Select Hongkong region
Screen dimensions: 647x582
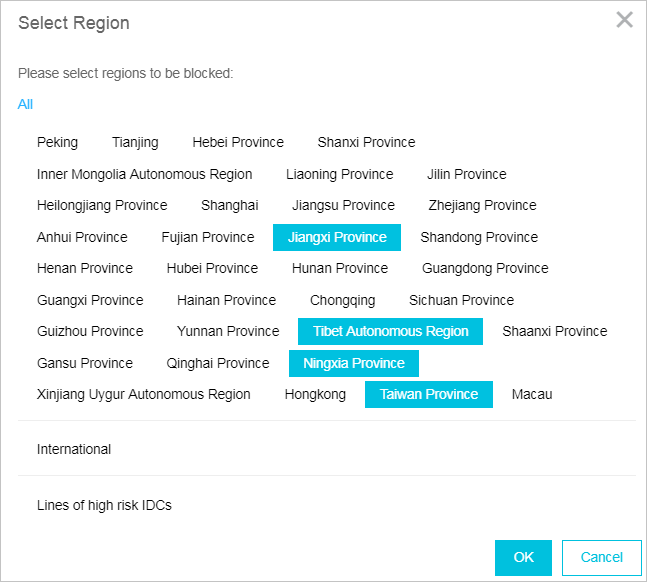tap(315, 394)
